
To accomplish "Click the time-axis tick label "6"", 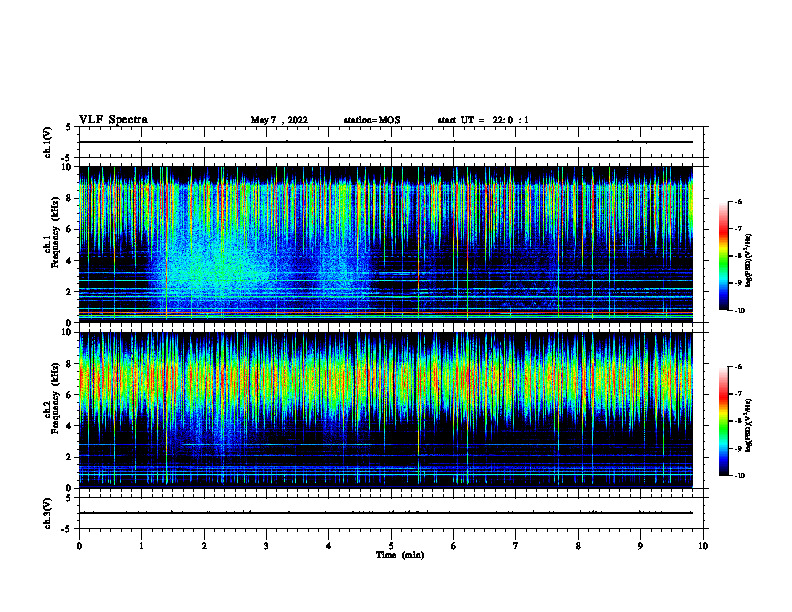I will (x=454, y=546).
